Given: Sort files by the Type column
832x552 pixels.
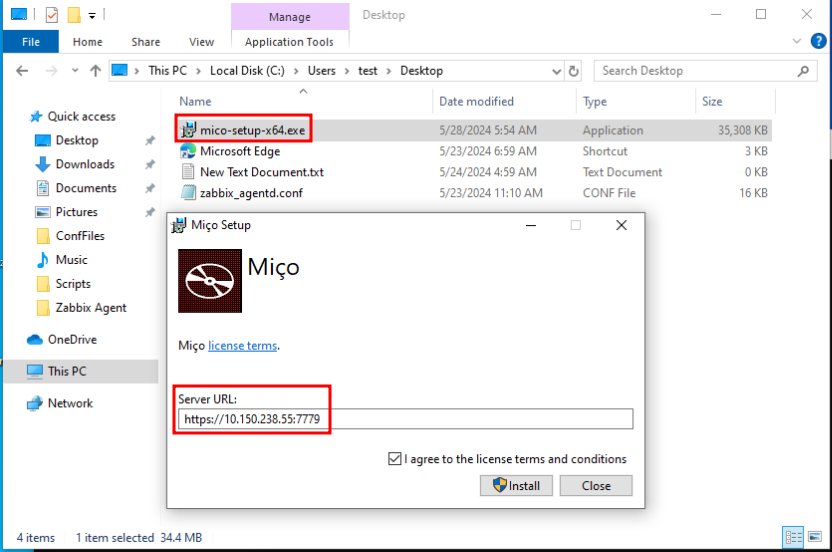Looking at the screenshot, I should click(595, 101).
